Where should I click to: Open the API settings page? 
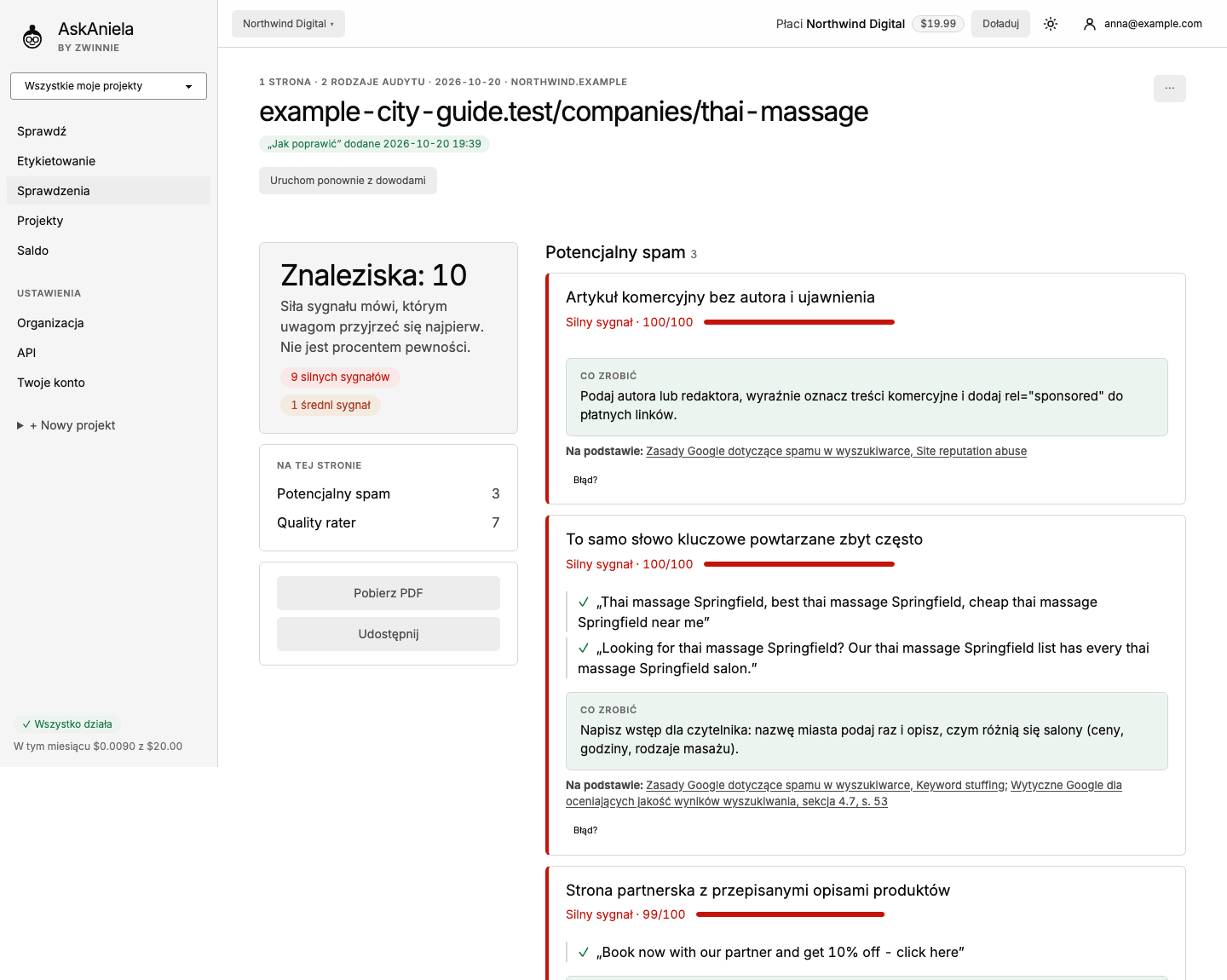click(x=108, y=353)
